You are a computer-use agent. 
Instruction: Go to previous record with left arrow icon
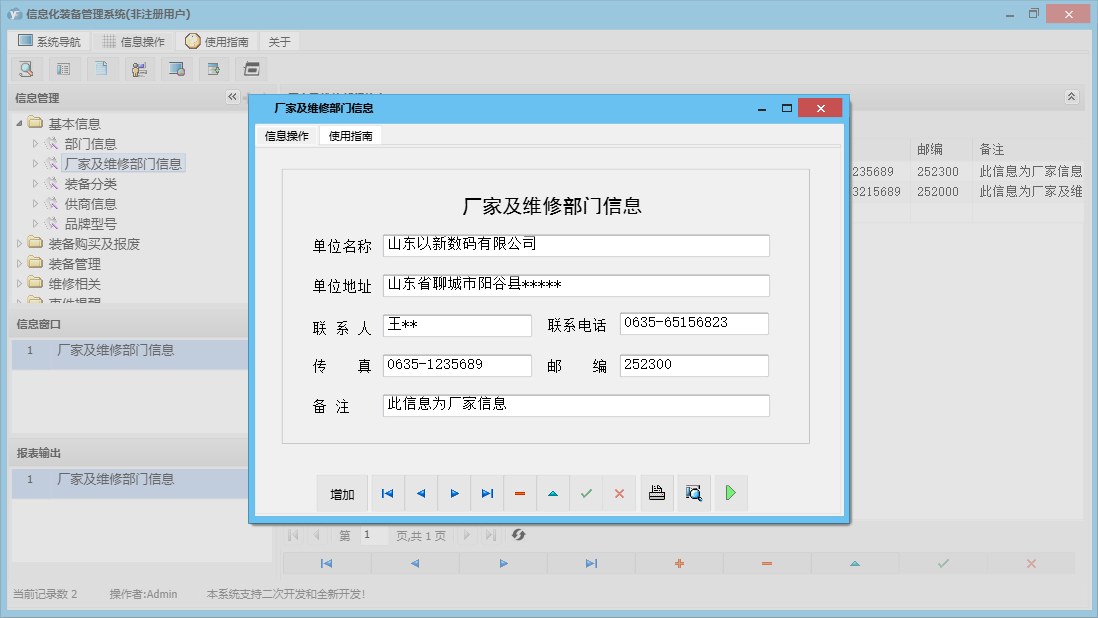420,493
